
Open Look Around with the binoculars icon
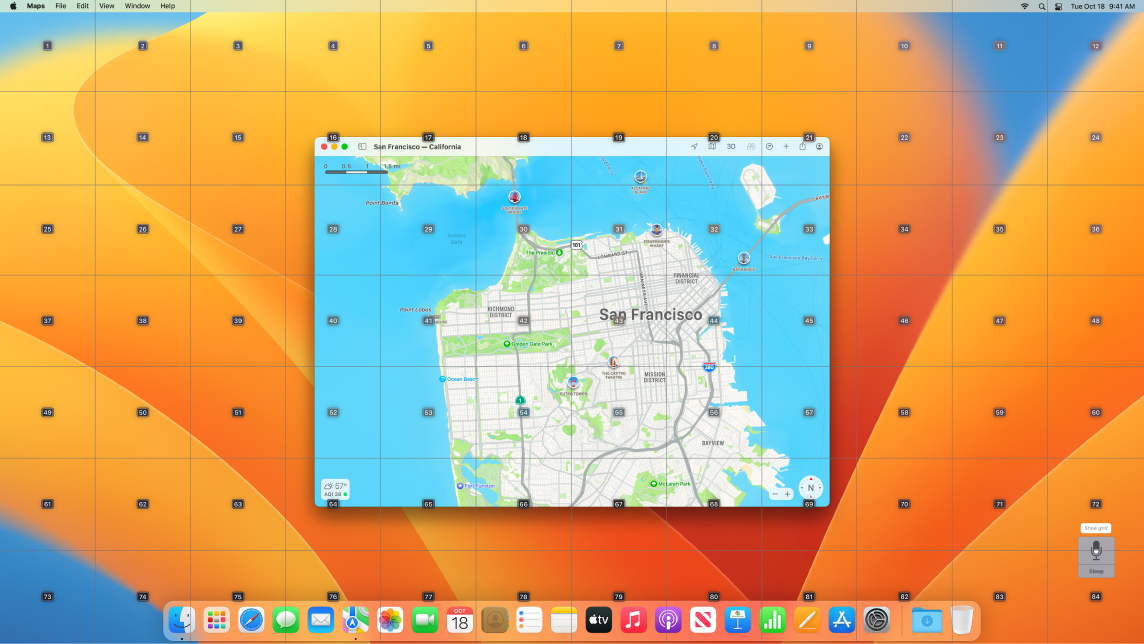coord(751,146)
